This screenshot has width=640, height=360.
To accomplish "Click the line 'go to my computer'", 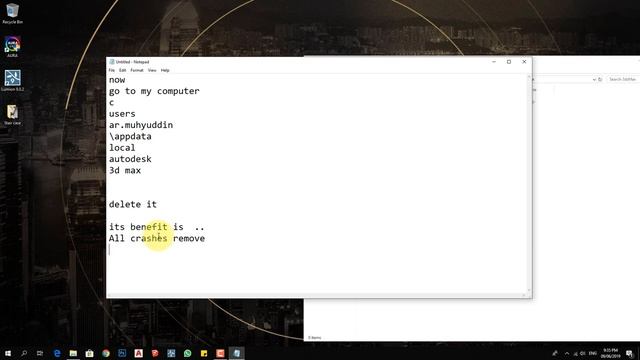I will (154, 91).
